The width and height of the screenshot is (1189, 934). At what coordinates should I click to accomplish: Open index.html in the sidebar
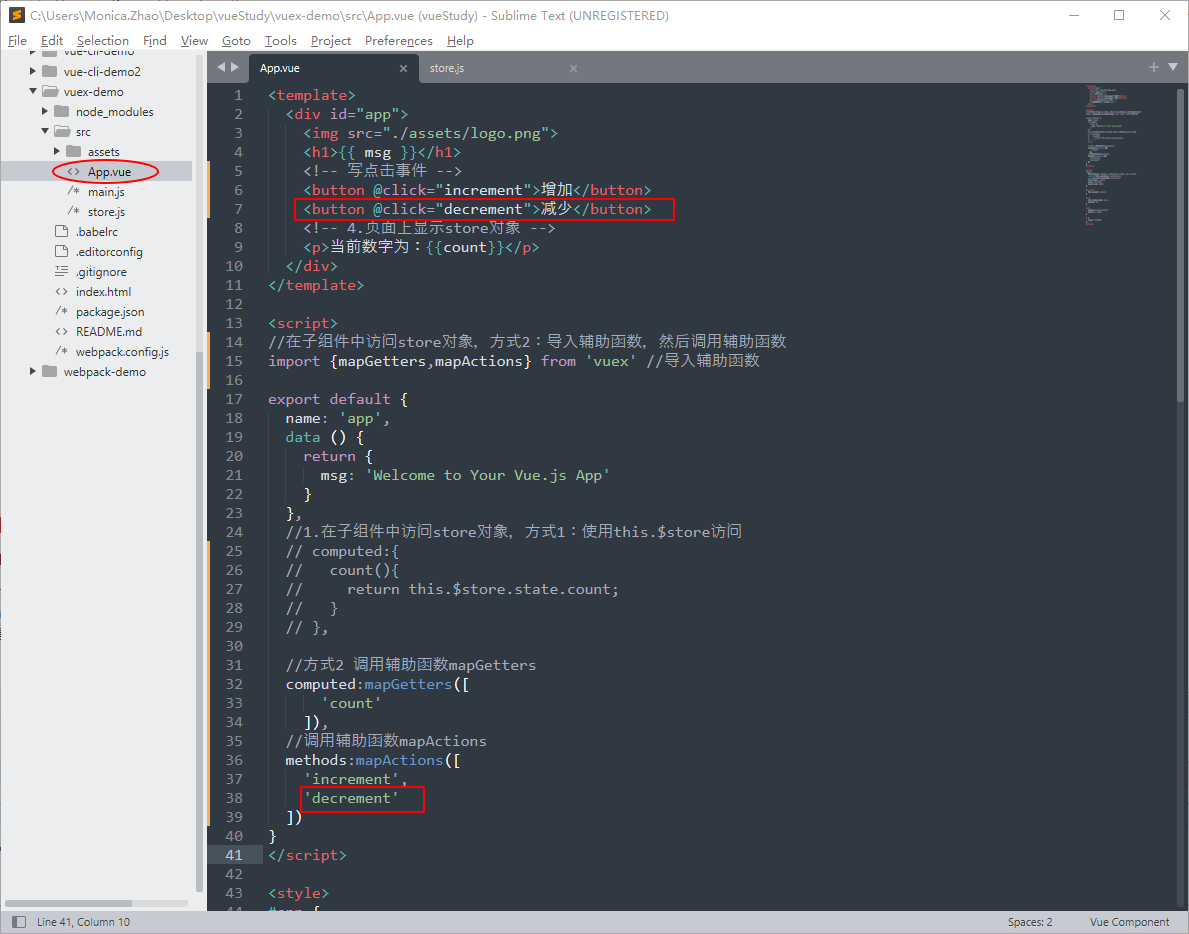coord(103,291)
